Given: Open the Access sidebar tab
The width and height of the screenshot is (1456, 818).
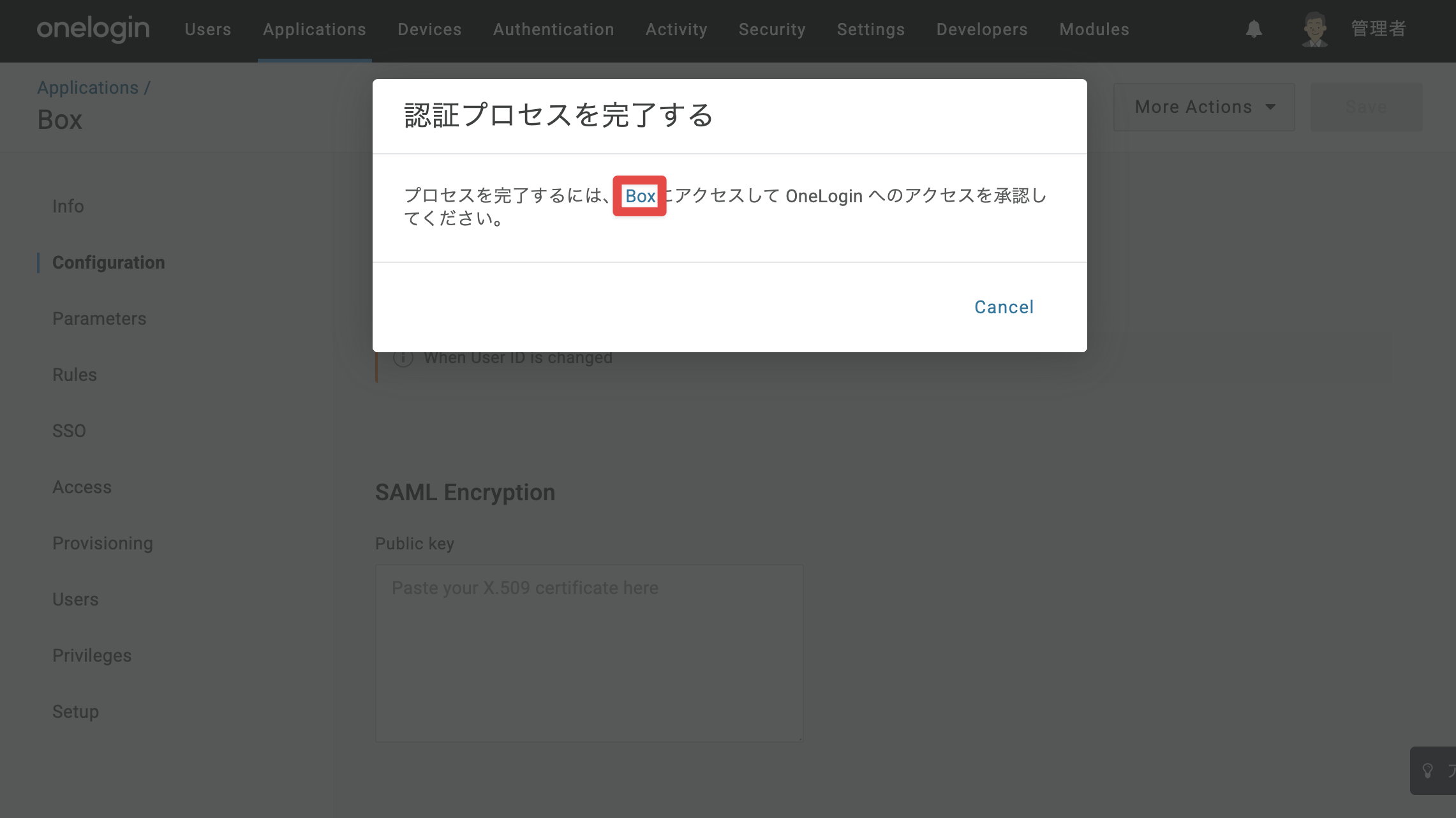Looking at the screenshot, I should pyautogui.click(x=82, y=487).
